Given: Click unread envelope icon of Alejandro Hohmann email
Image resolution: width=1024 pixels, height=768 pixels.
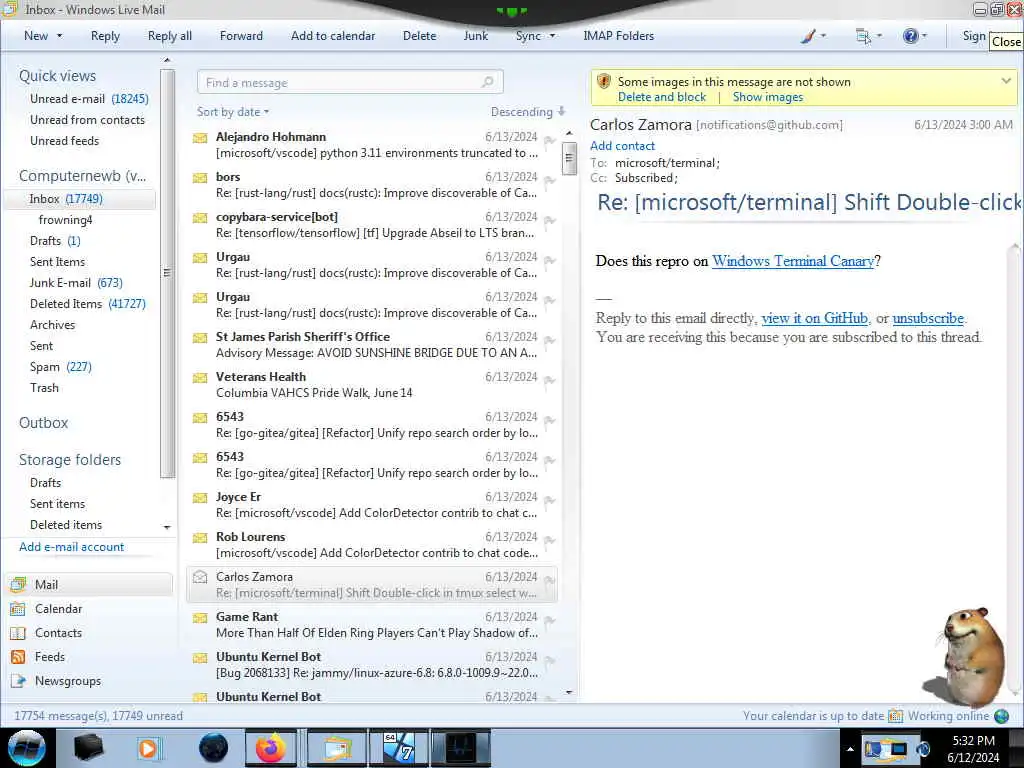Looking at the screenshot, I should click(x=200, y=138).
